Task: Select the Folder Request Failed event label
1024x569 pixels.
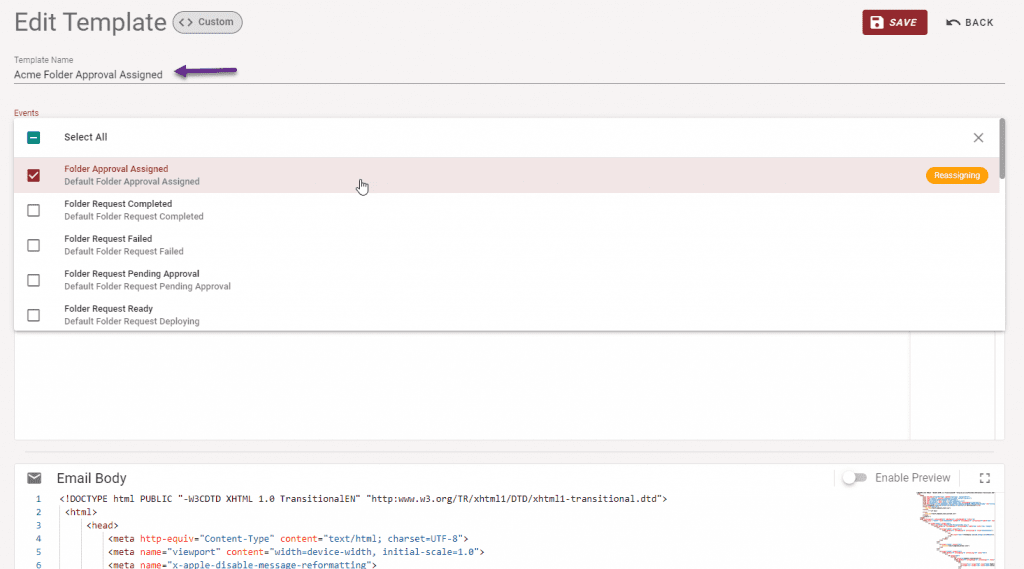Action: 108,239
